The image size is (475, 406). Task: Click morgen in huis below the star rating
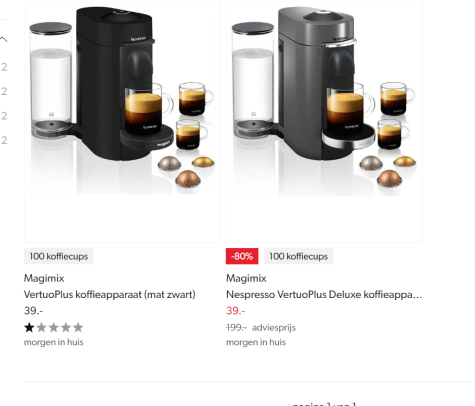[x=54, y=342]
